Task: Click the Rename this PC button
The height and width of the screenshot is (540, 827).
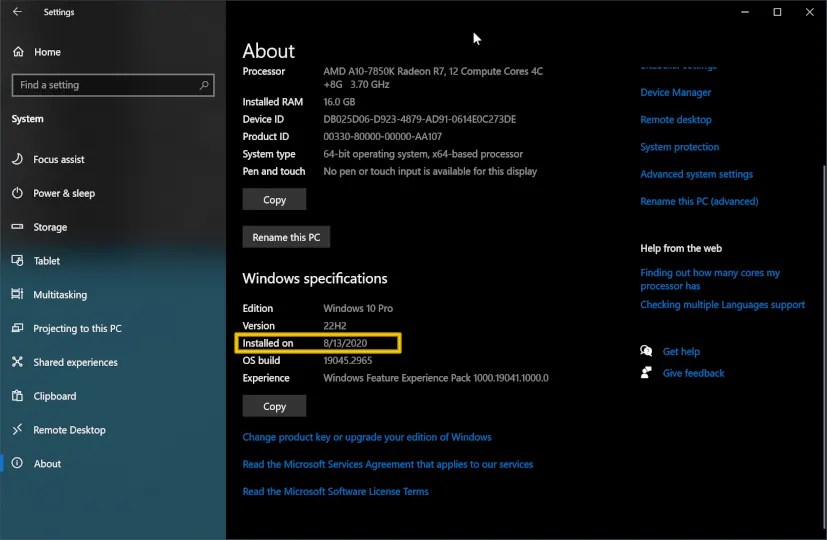Action: coord(286,237)
